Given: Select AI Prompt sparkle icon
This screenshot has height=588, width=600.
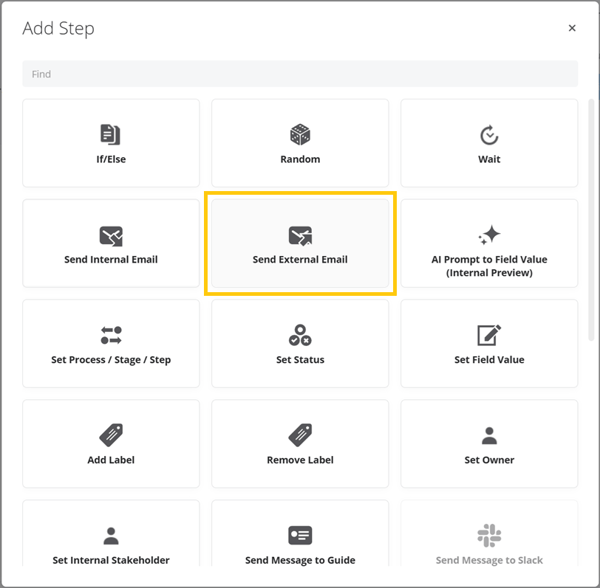Looking at the screenshot, I should (x=489, y=235).
